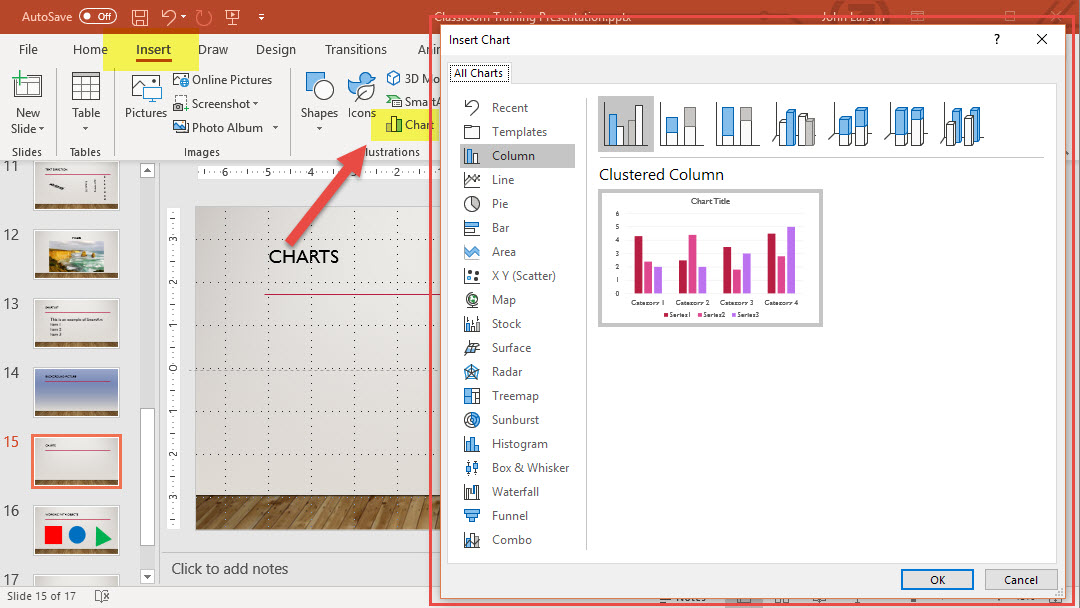Select the Waterfall chart type

515,492
